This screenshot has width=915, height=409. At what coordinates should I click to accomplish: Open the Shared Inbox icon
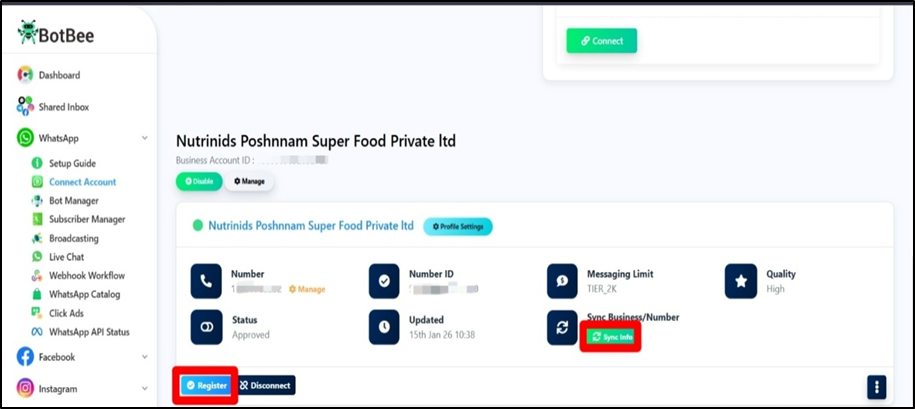pos(25,106)
